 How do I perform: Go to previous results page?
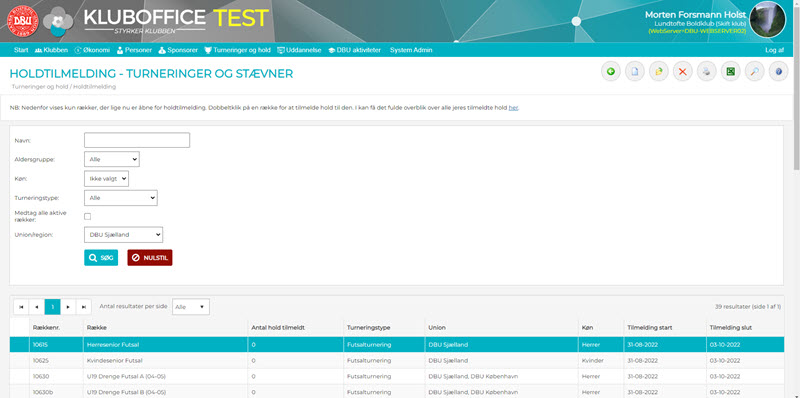[37, 307]
